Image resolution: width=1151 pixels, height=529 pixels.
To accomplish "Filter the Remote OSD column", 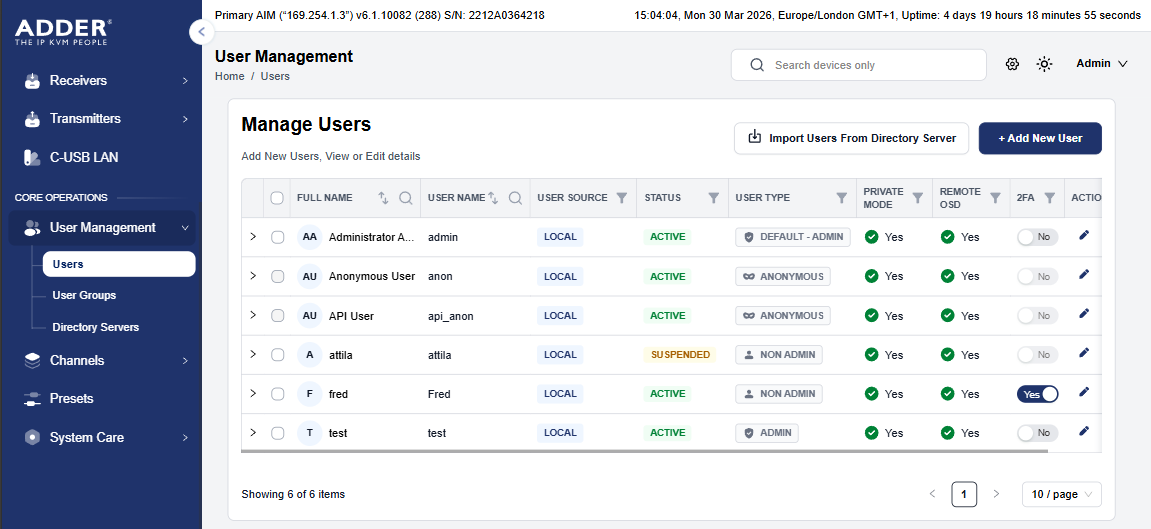I will tap(995, 197).
